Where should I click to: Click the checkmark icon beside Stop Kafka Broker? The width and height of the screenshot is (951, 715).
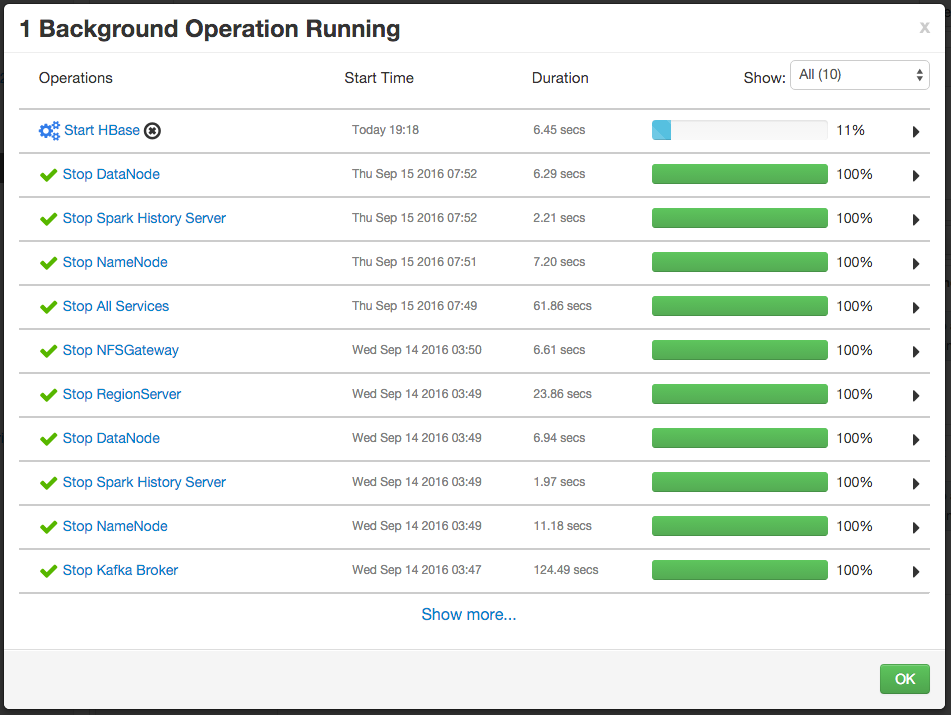tap(48, 571)
